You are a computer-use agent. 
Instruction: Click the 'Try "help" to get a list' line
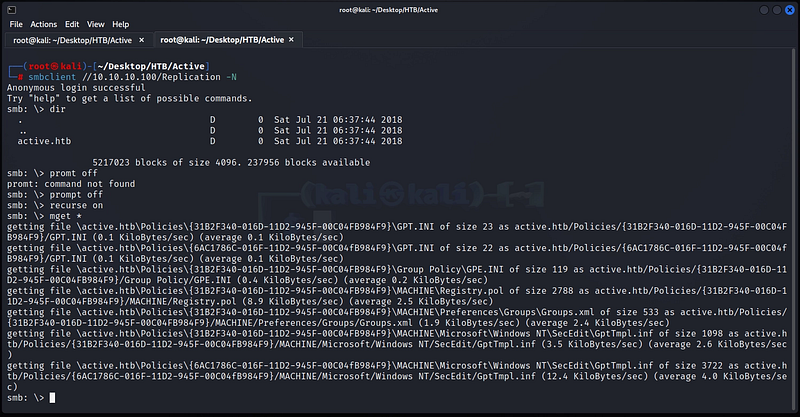[x=130, y=99]
